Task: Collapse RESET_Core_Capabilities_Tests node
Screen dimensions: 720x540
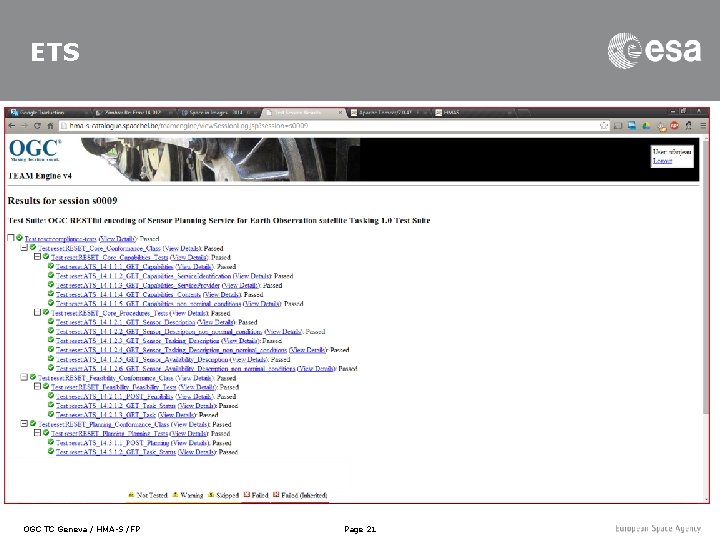Action: point(38,257)
